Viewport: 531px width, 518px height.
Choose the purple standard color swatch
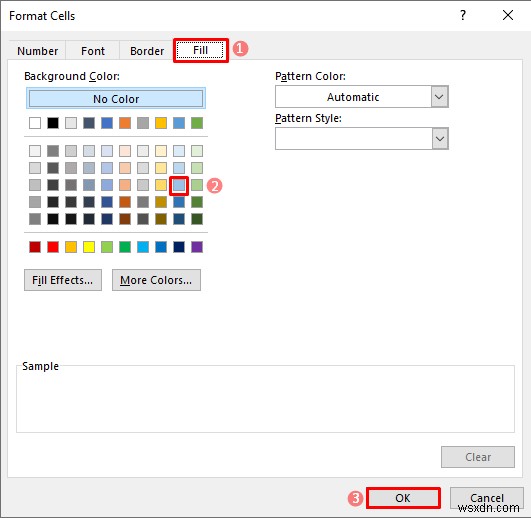coord(197,247)
